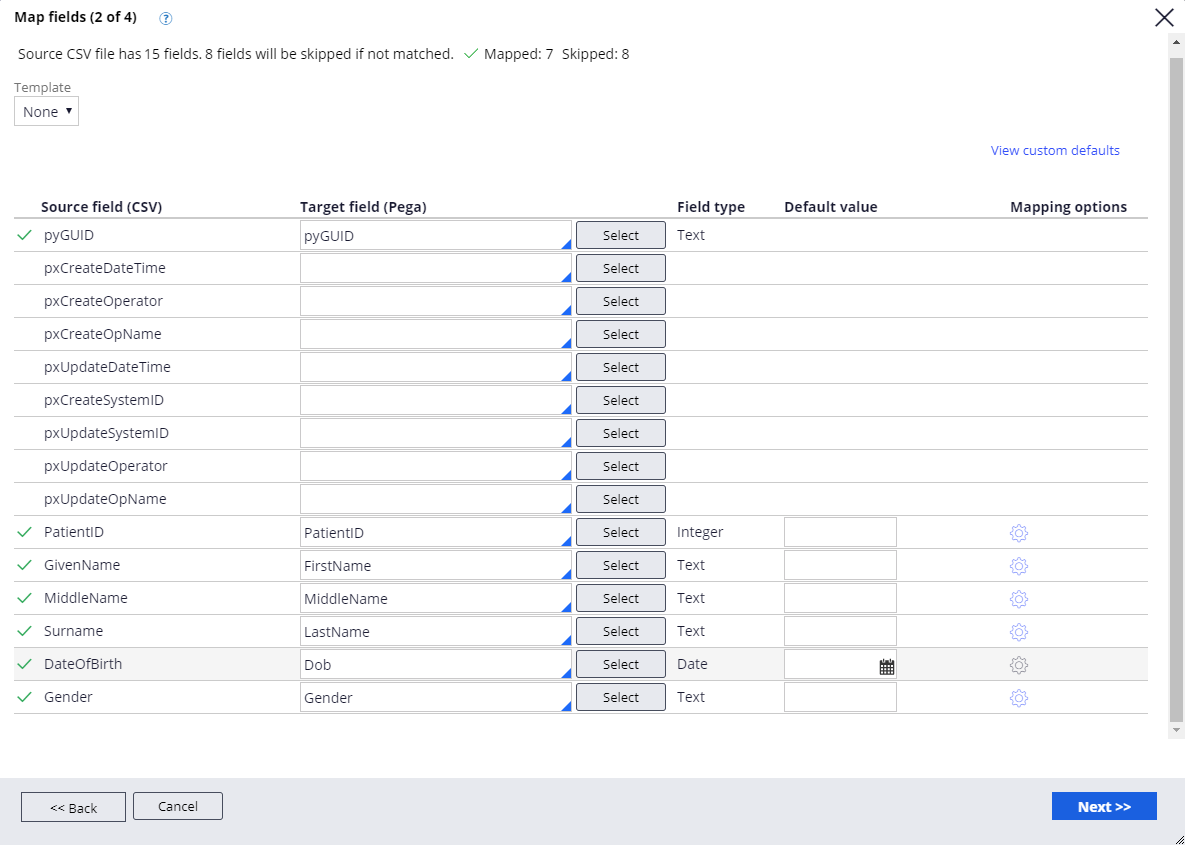Expand the Template dropdown
The width and height of the screenshot is (1185, 845).
(46, 112)
